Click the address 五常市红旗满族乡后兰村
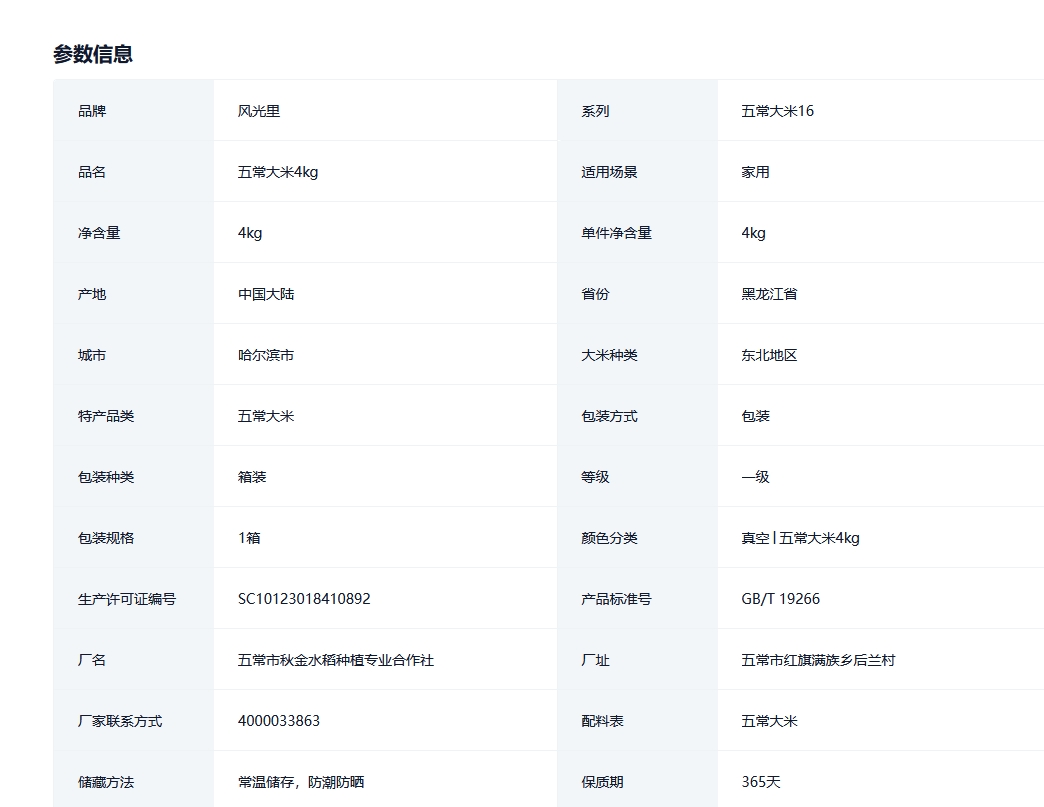Viewport: 1044px width, 807px height. click(x=818, y=661)
